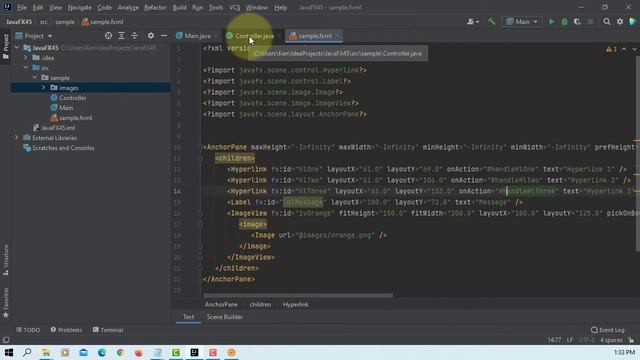Click the warning indicator in editor corner
The height and width of the screenshot is (360, 640).
tap(611, 49)
